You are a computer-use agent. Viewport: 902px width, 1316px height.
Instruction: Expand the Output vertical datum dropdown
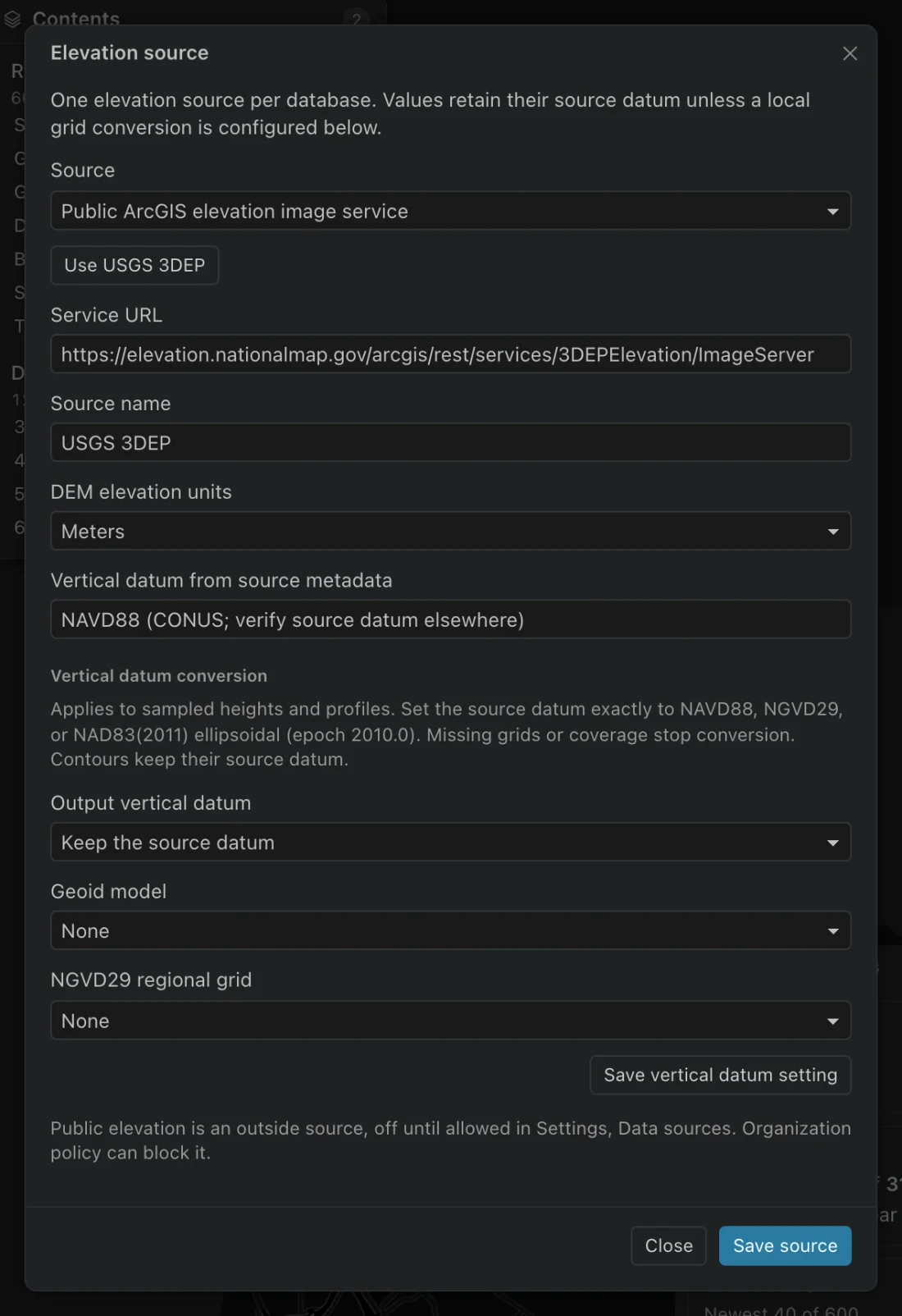click(x=450, y=843)
